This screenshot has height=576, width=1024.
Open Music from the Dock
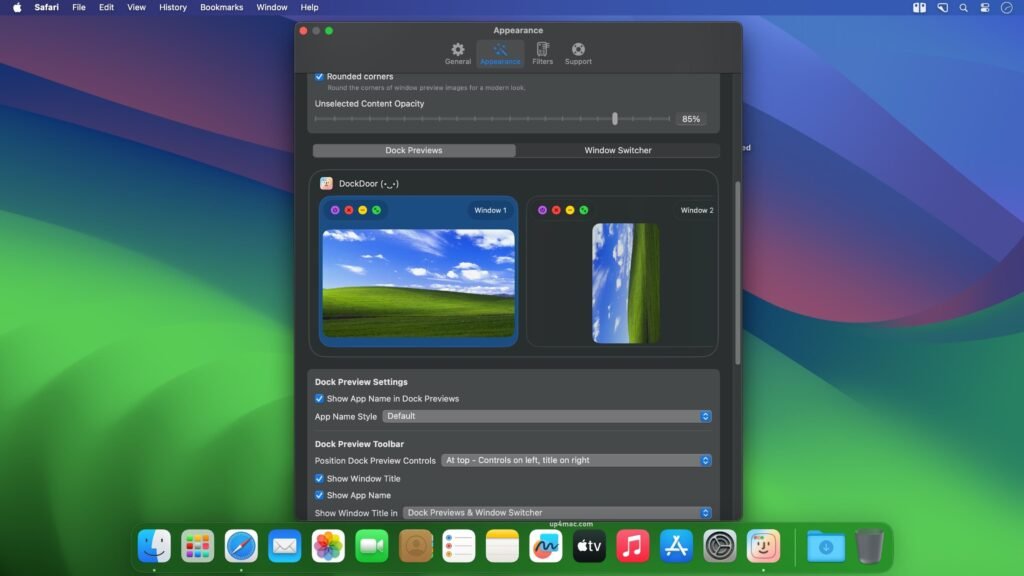coord(632,546)
